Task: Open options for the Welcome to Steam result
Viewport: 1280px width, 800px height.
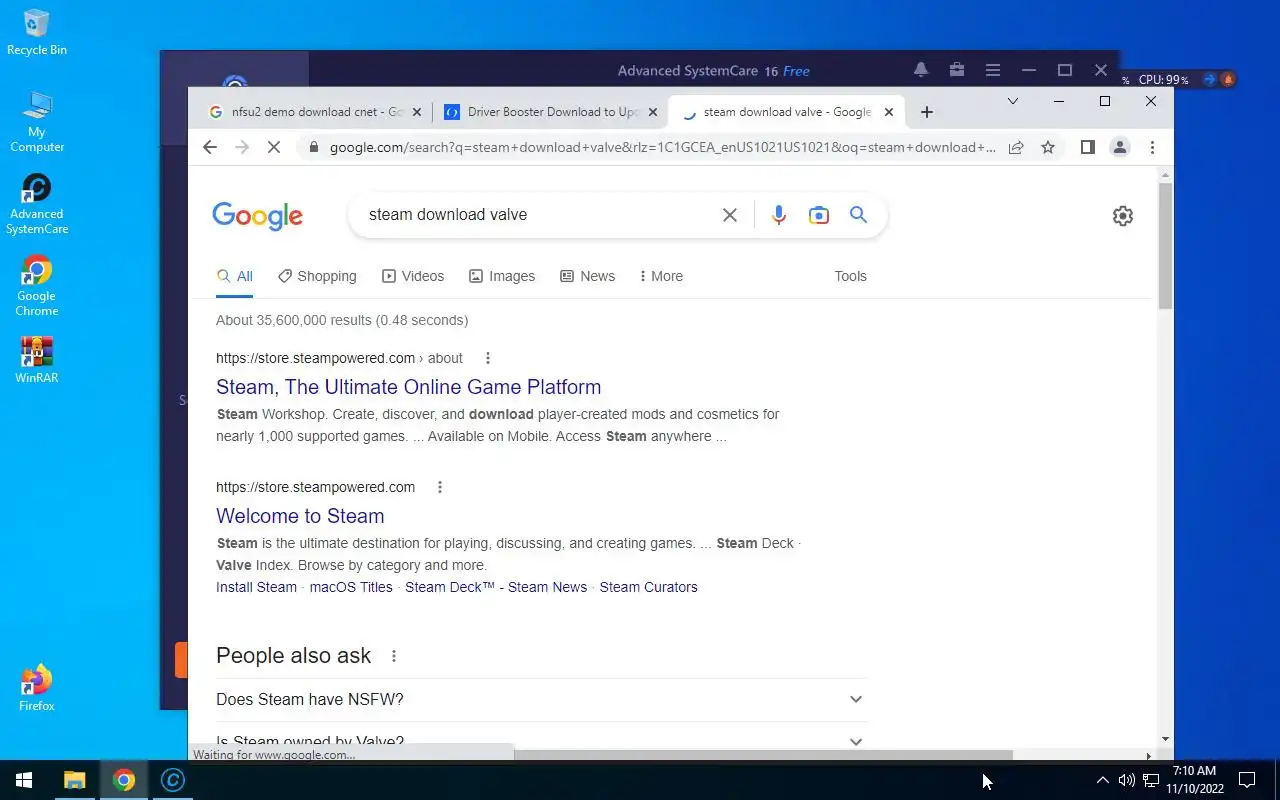Action: [440, 487]
